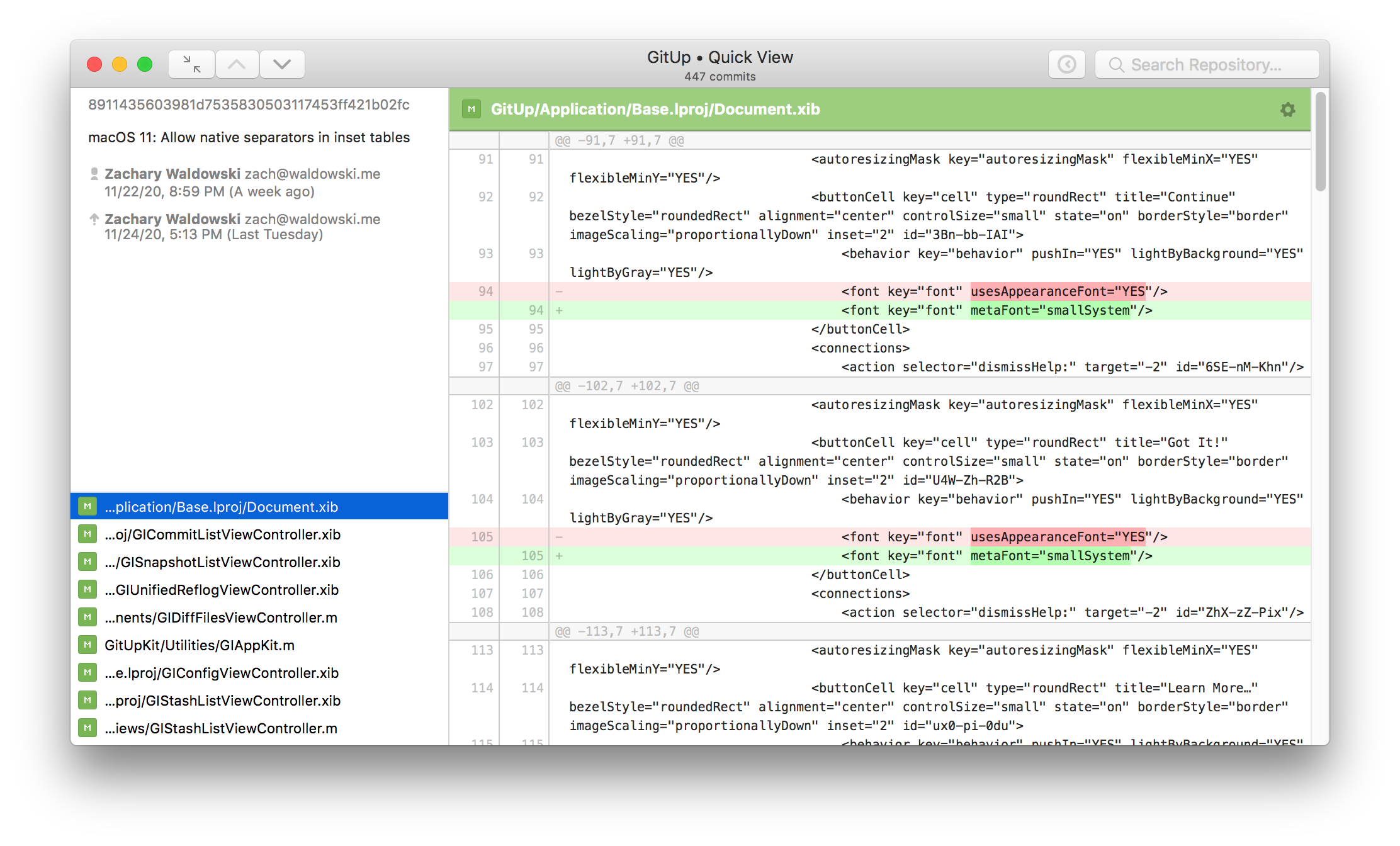This screenshot has height=846, width=1400.
Task: Open diff options gear icon
Action: pyautogui.click(x=1287, y=110)
